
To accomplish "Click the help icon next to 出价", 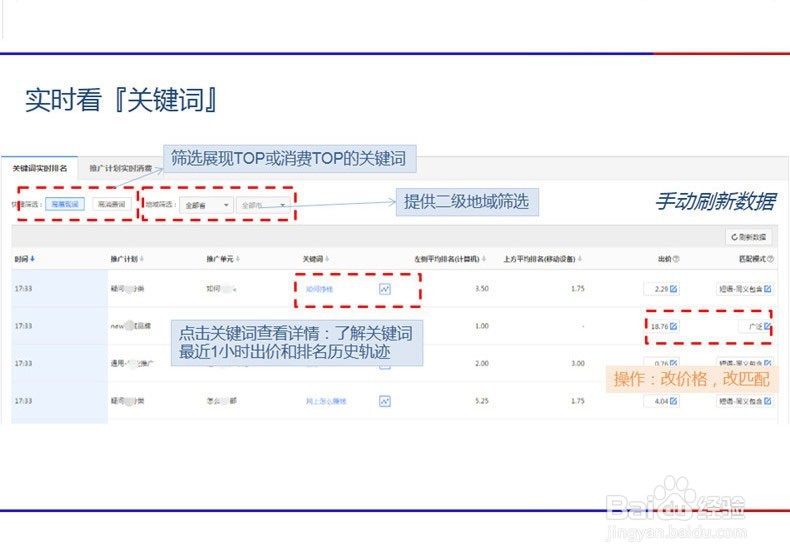I will pos(676,259).
